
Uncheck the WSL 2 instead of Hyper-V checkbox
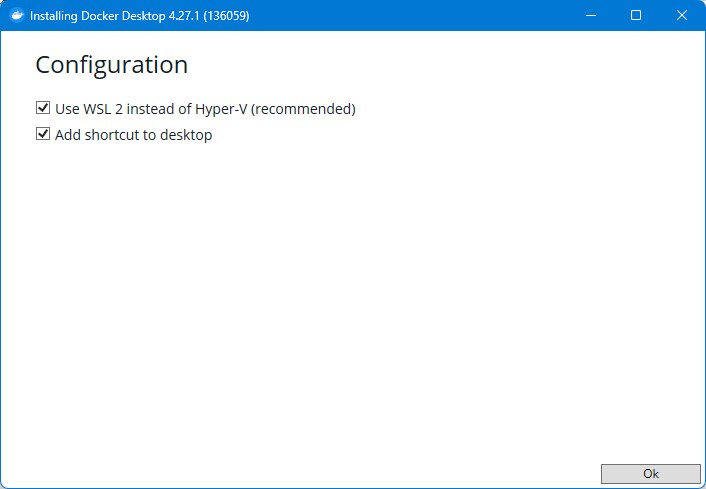(x=43, y=108)
